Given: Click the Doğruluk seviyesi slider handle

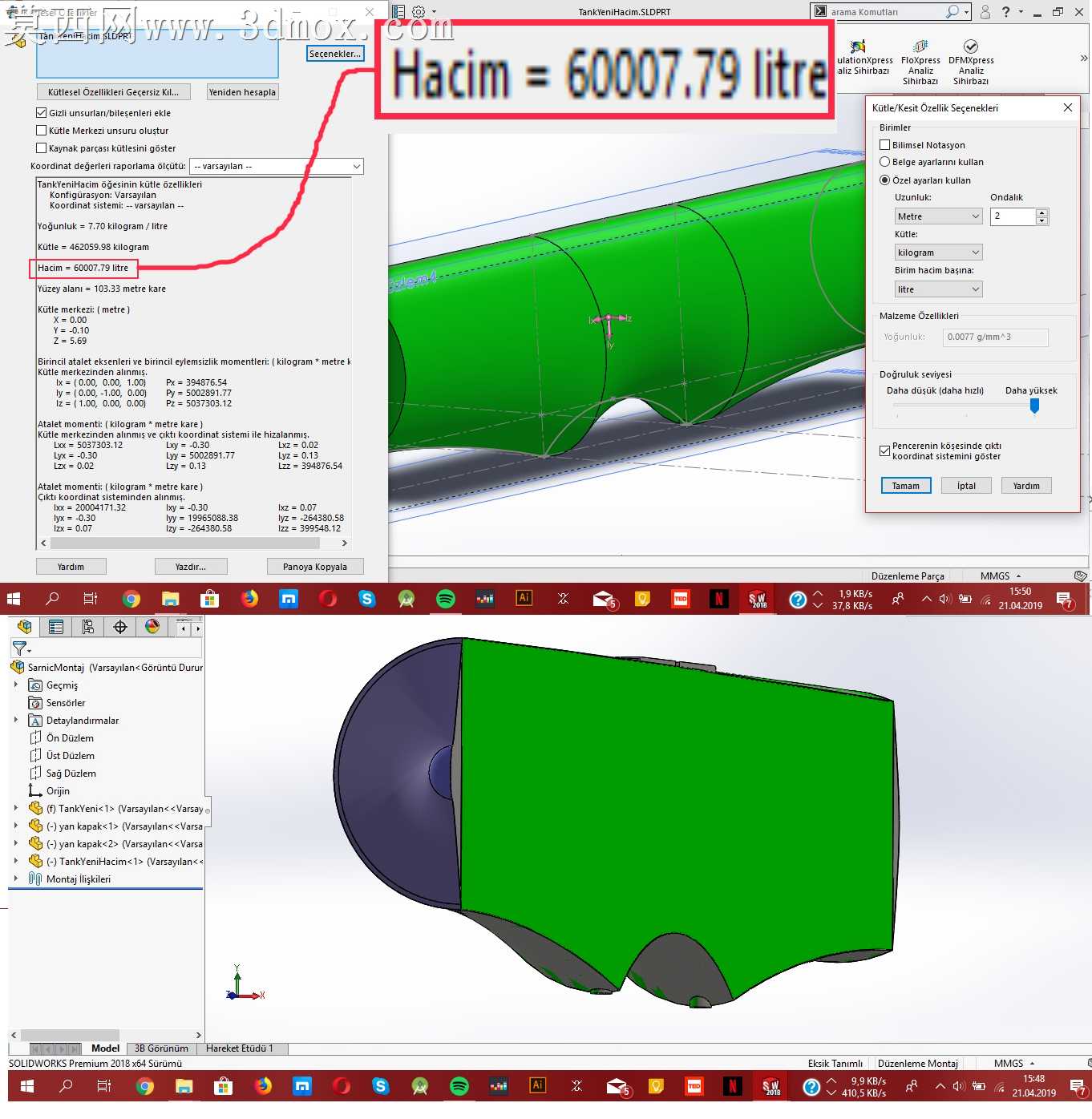Looking at the screenshot, I should (x=1034, y=406).
